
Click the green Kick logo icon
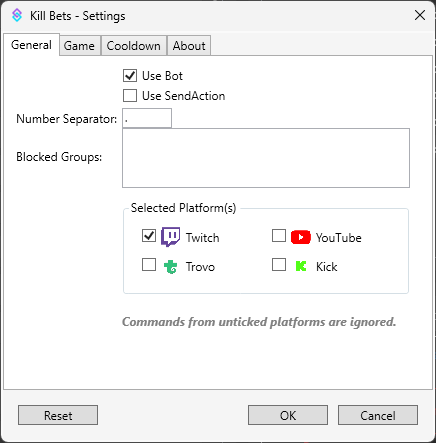click(x=301, y=266)
